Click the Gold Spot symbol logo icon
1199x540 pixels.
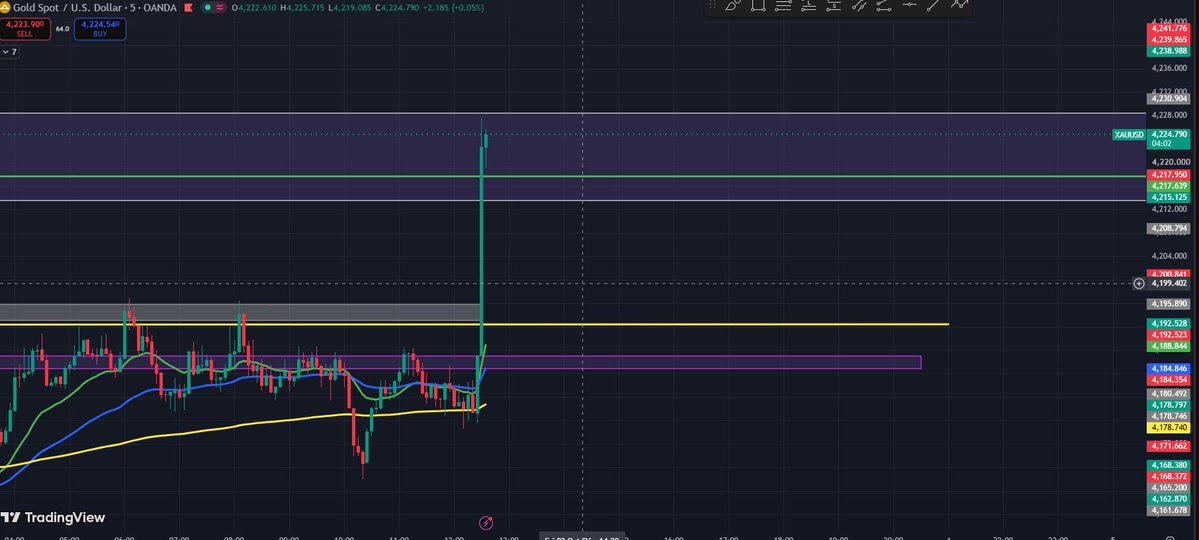pos(5,8)
